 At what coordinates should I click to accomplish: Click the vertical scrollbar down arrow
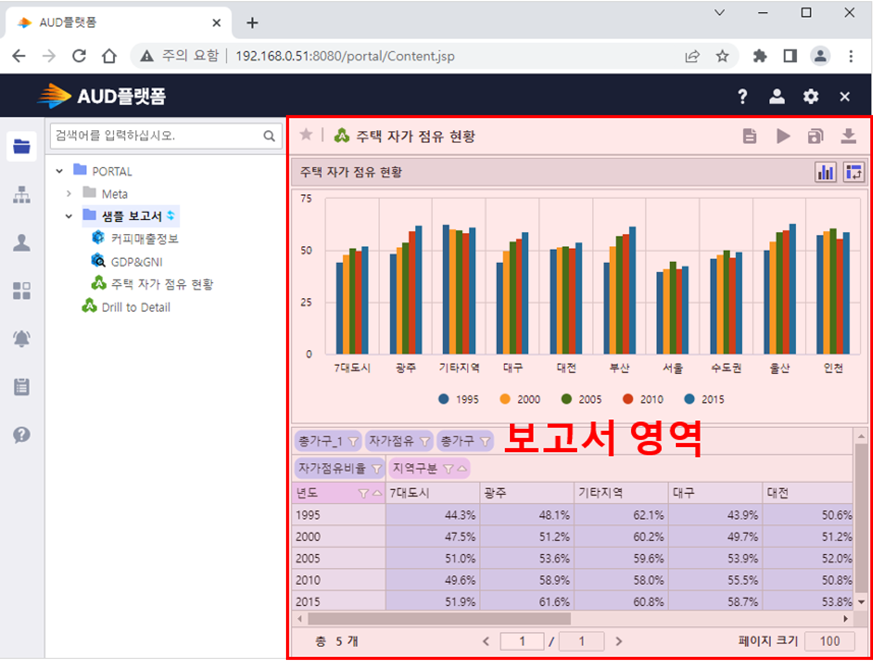861,602
